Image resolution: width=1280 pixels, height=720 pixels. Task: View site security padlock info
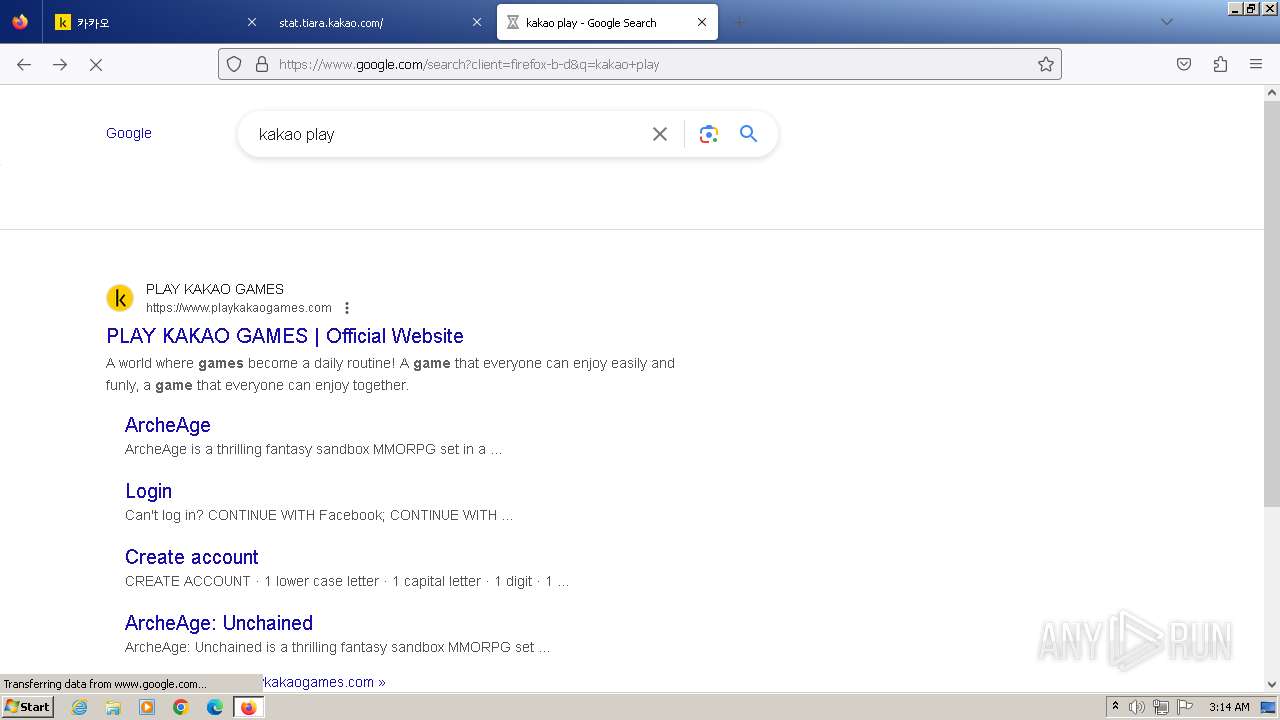click(x=262, y=64)
